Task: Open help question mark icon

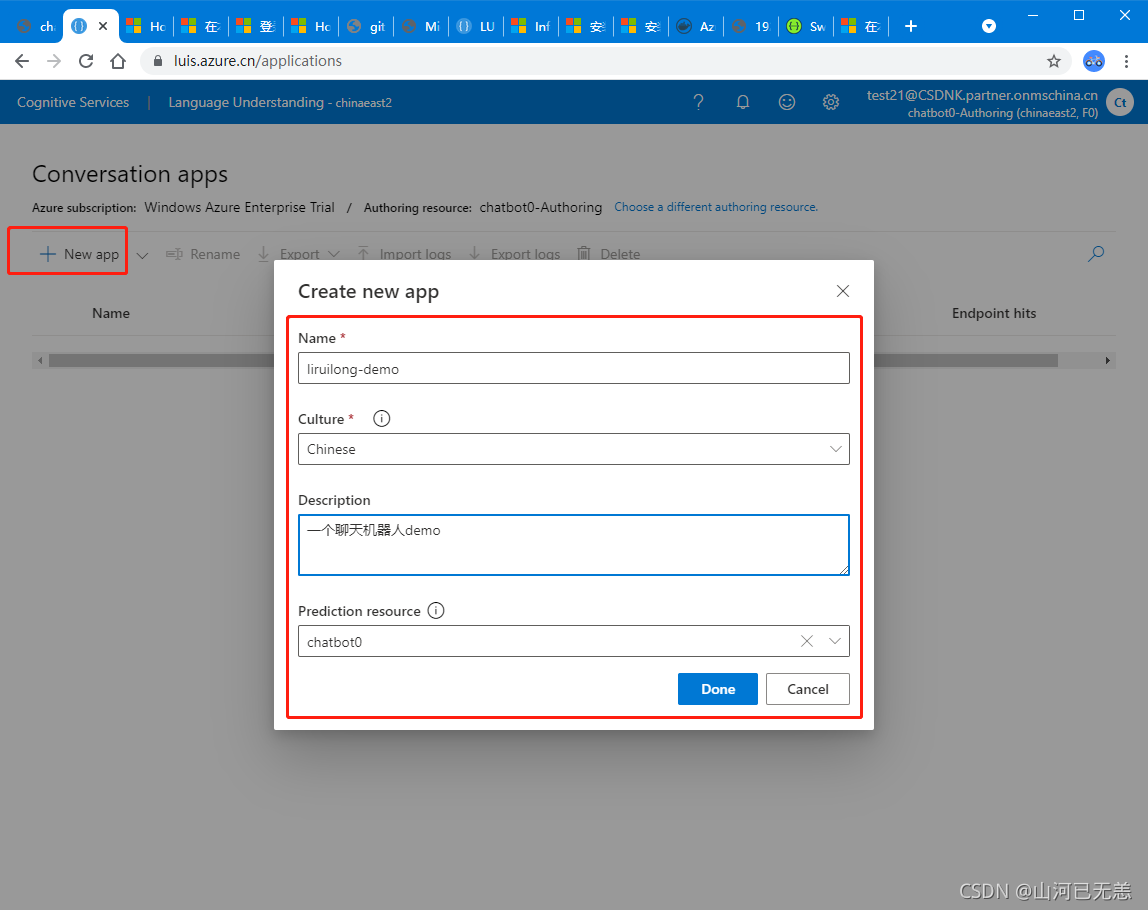Action: pyautogui.click(x=698, y=102)
